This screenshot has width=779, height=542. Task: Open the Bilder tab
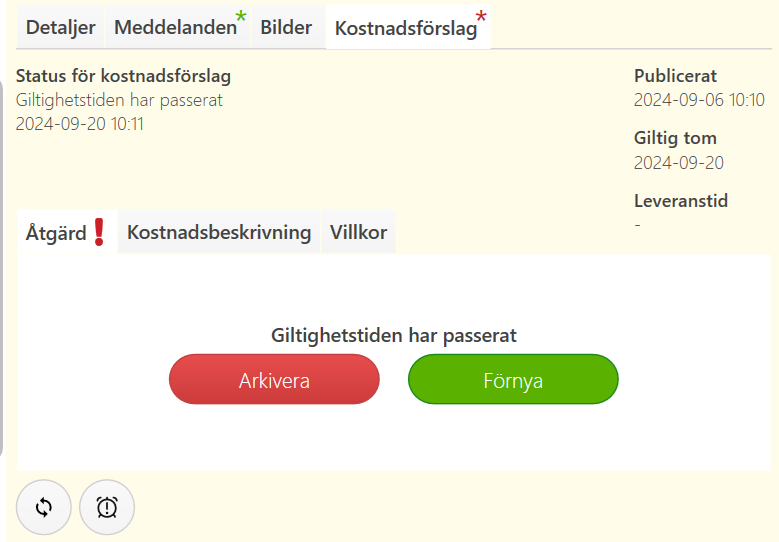[x=288, y=27]
